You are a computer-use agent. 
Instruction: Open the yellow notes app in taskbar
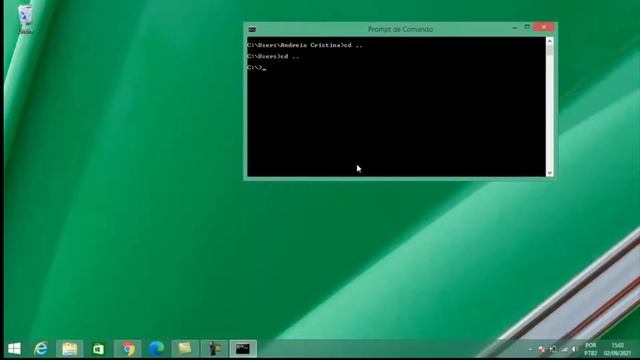(185, 349)
